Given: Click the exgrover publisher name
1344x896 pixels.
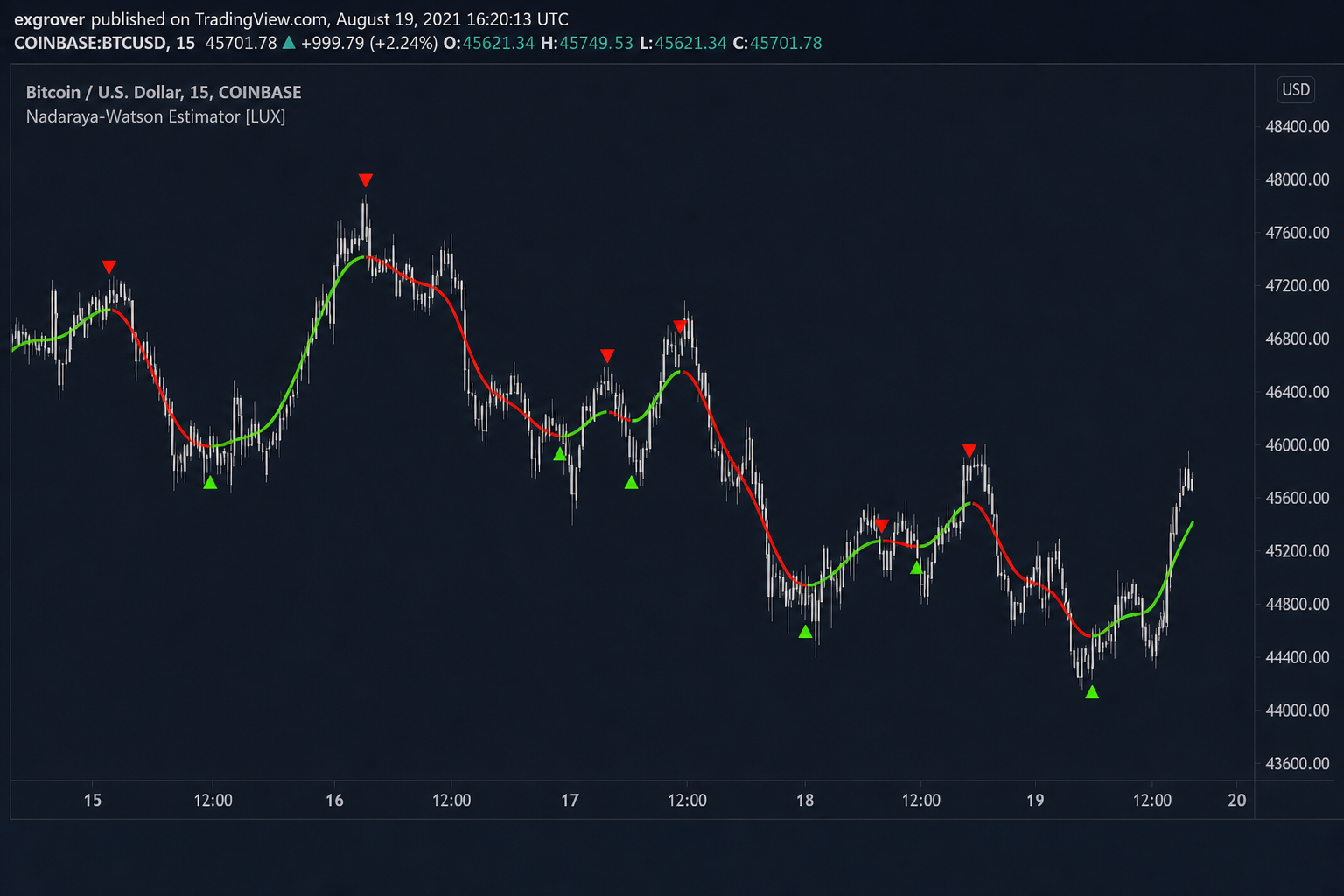Looking at the screenshot, I should tap(50, 19).
